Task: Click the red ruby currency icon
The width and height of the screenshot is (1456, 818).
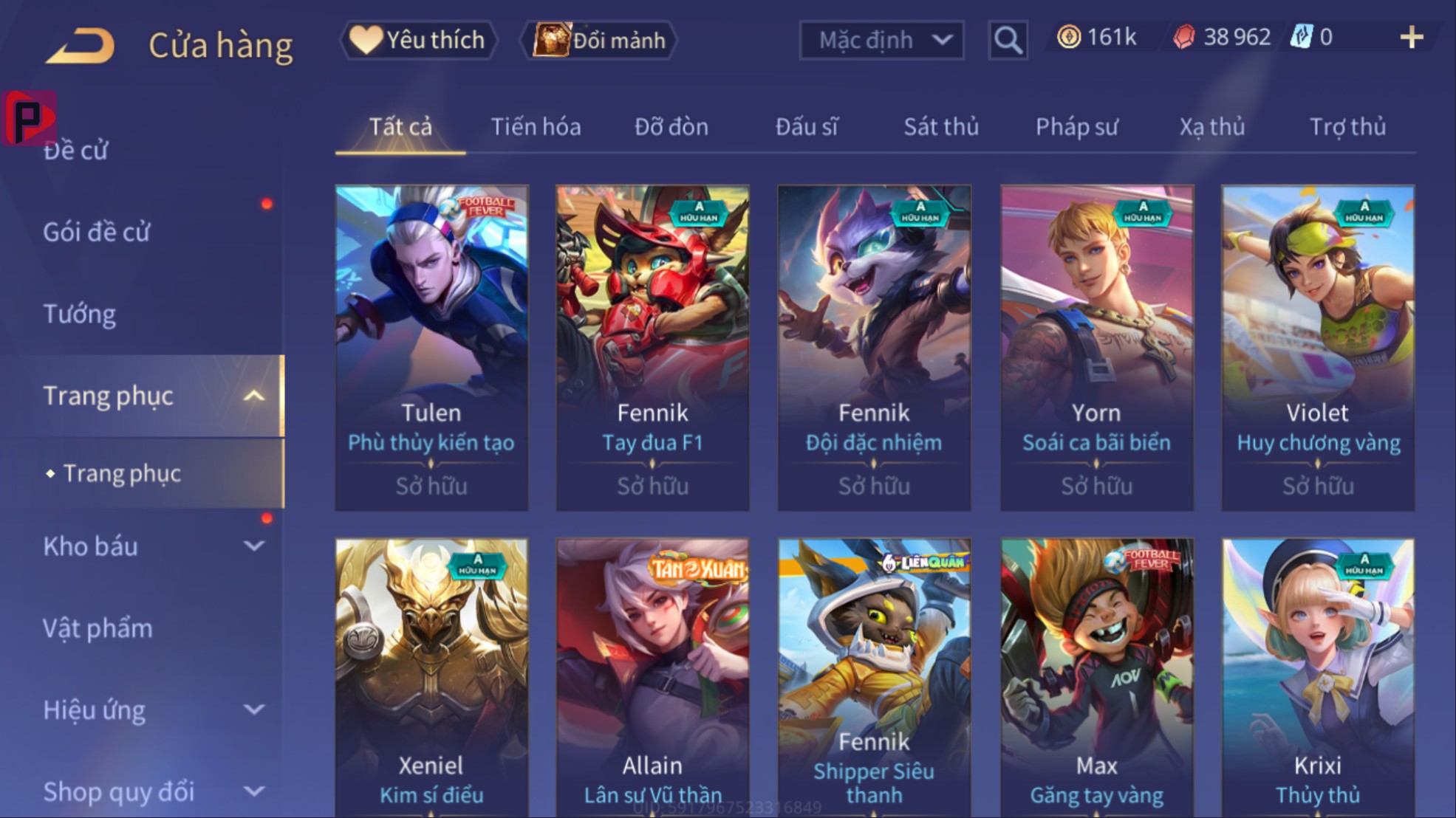Action: coord(1184,37)
